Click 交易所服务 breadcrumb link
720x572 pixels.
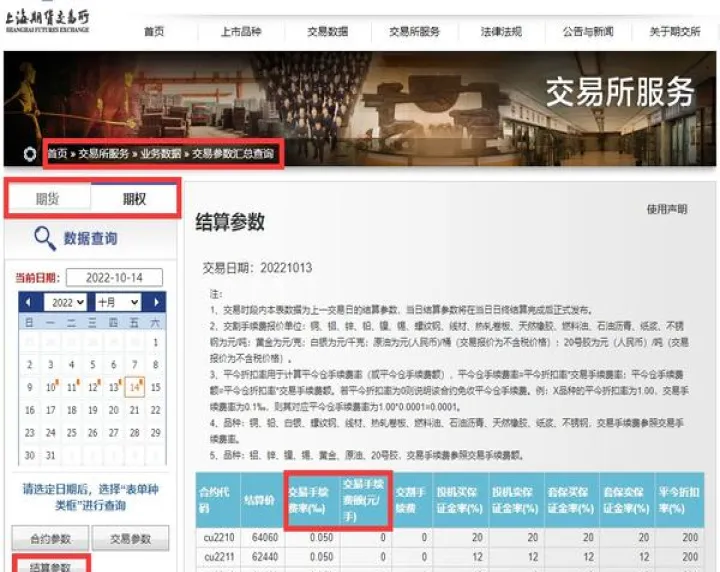point(103,153)
